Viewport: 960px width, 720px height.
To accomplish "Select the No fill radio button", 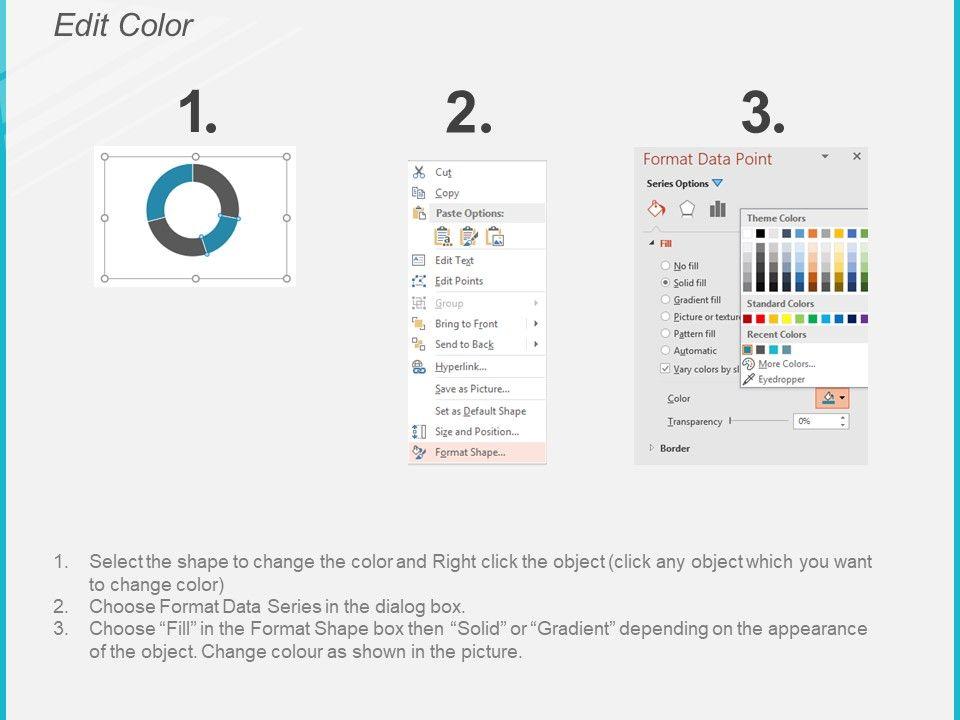I will [x=666, y=266].
